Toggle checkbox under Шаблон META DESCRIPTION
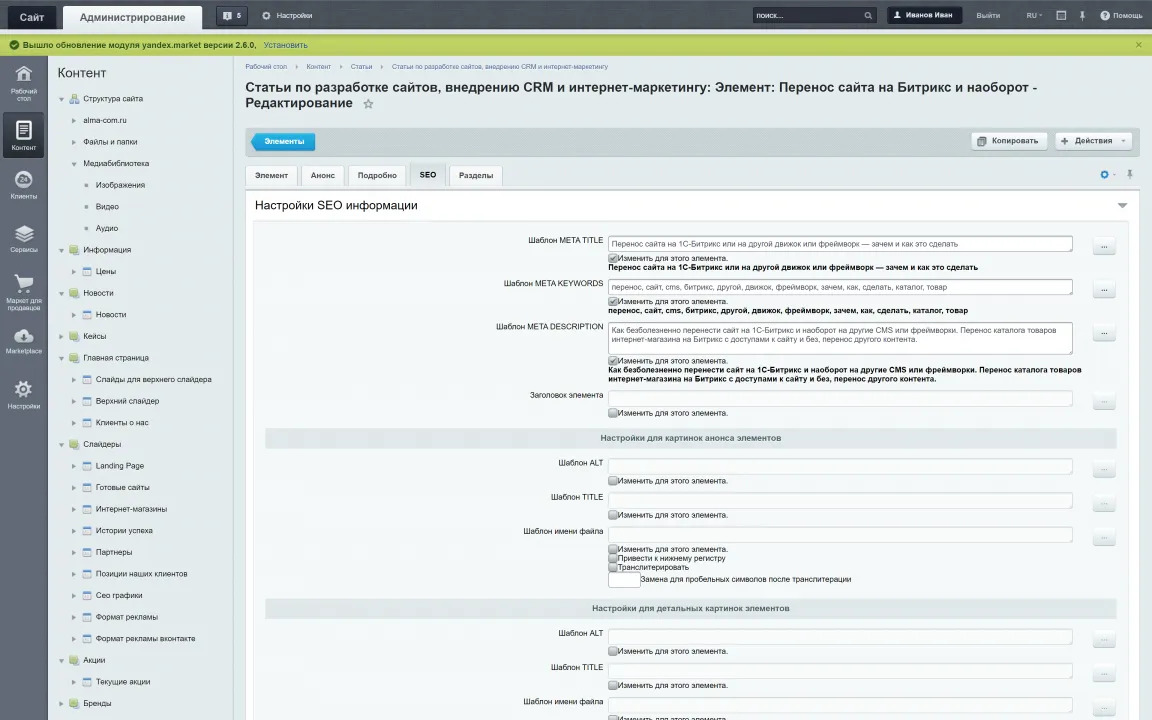1152x720 pixels. click(x=613, y=361)
